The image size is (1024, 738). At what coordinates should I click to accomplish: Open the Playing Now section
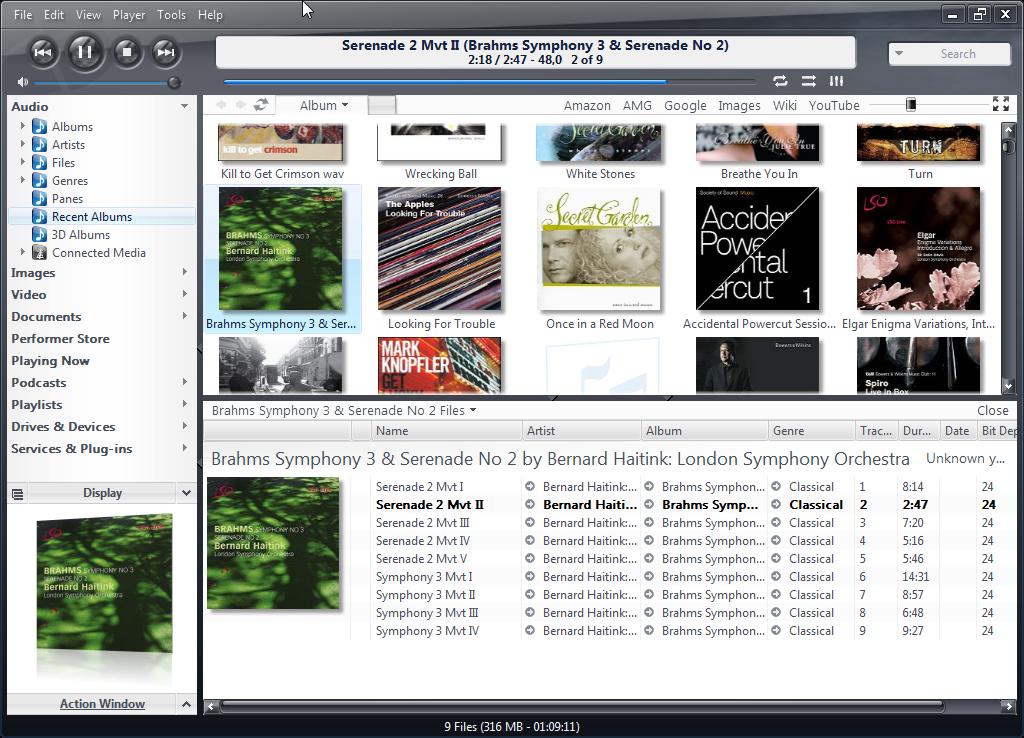pyautogui.click(x=50, y=361)
